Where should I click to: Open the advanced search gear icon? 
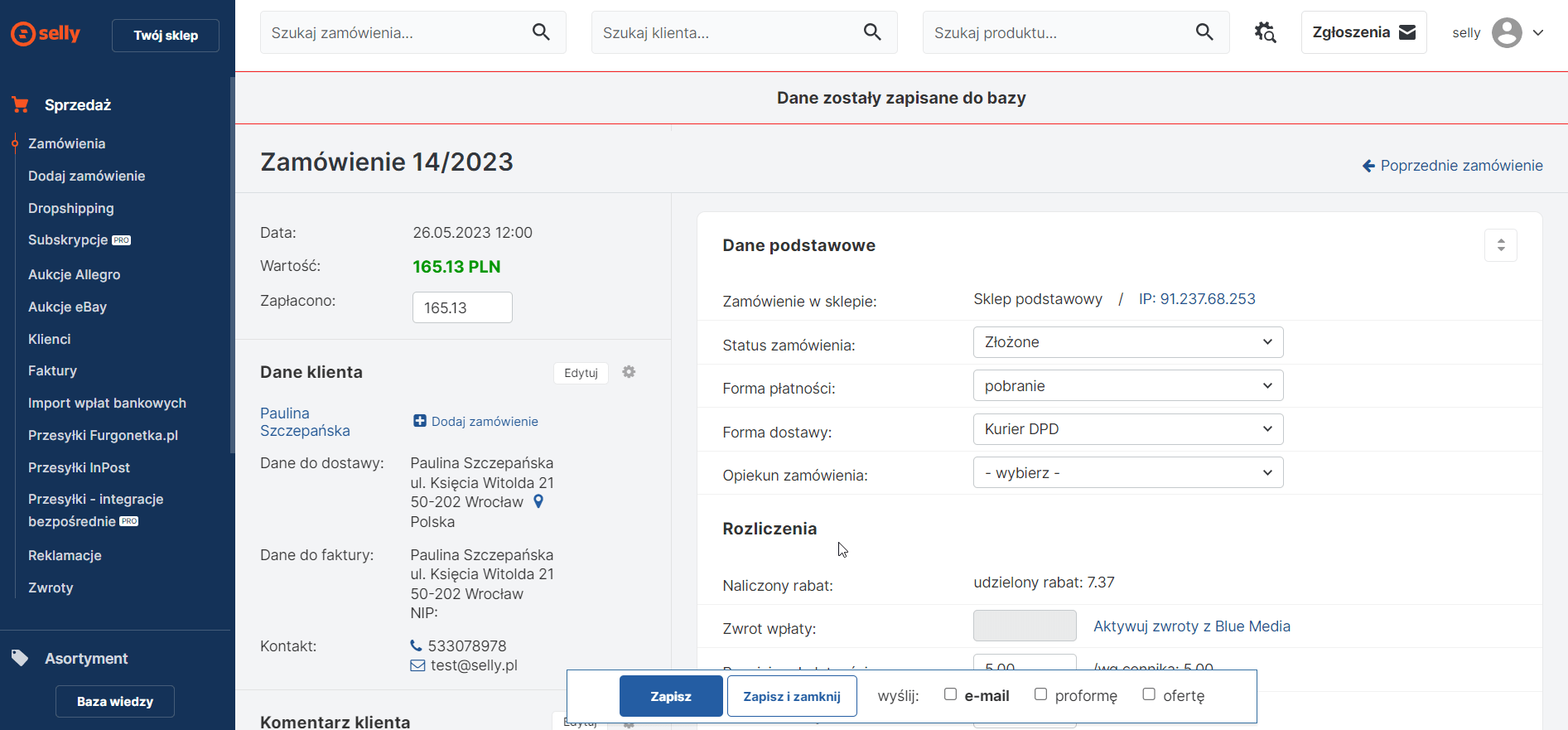coord(1265,32)
